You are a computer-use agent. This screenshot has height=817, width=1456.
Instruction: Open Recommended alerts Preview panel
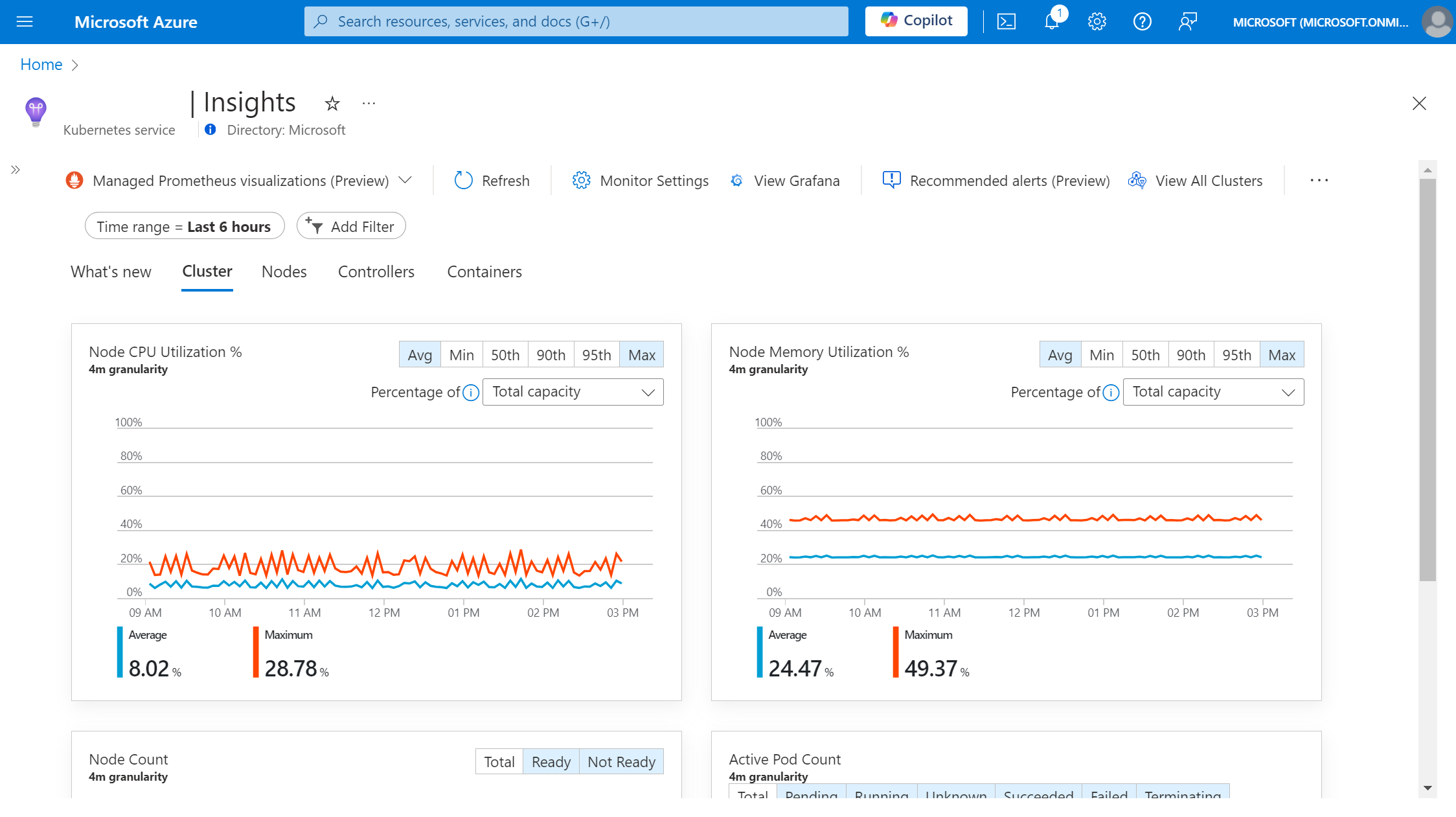pyautogui.click(x=996, y=180)
